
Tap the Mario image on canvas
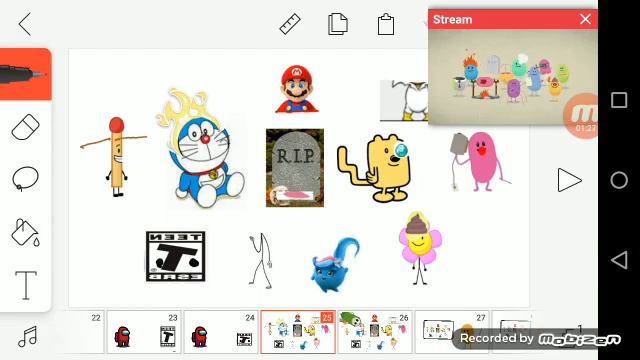tap(296, 89)
